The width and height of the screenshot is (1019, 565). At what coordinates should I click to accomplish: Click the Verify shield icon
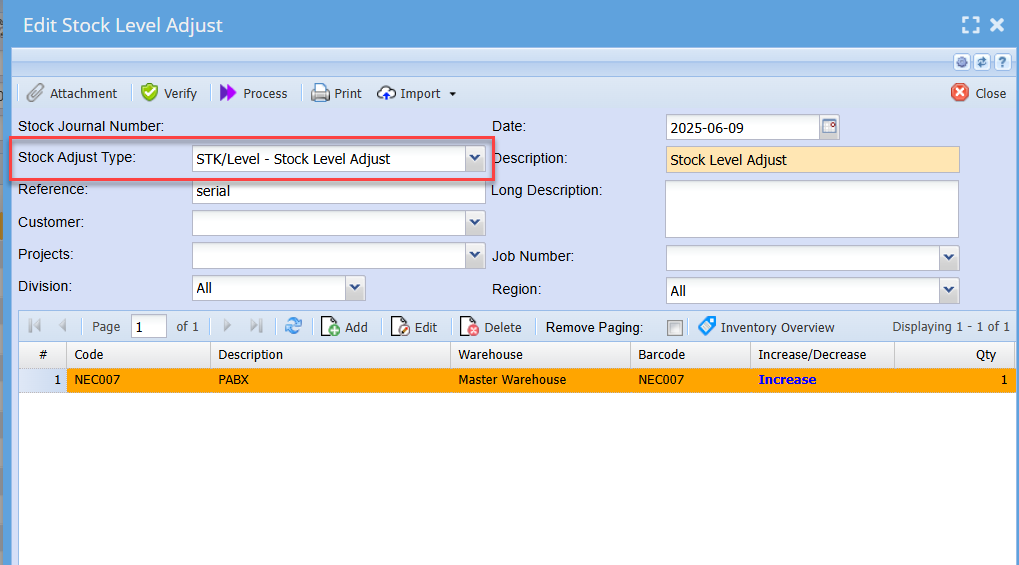(x=150, y=93)
